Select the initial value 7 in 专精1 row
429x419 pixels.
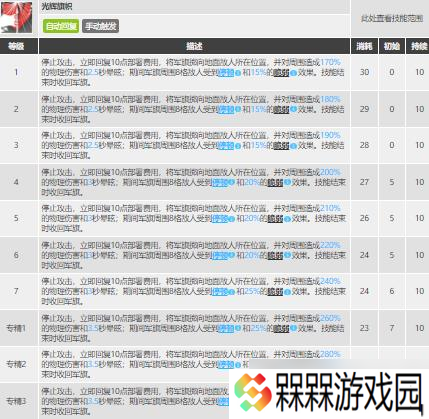(392, 328)
